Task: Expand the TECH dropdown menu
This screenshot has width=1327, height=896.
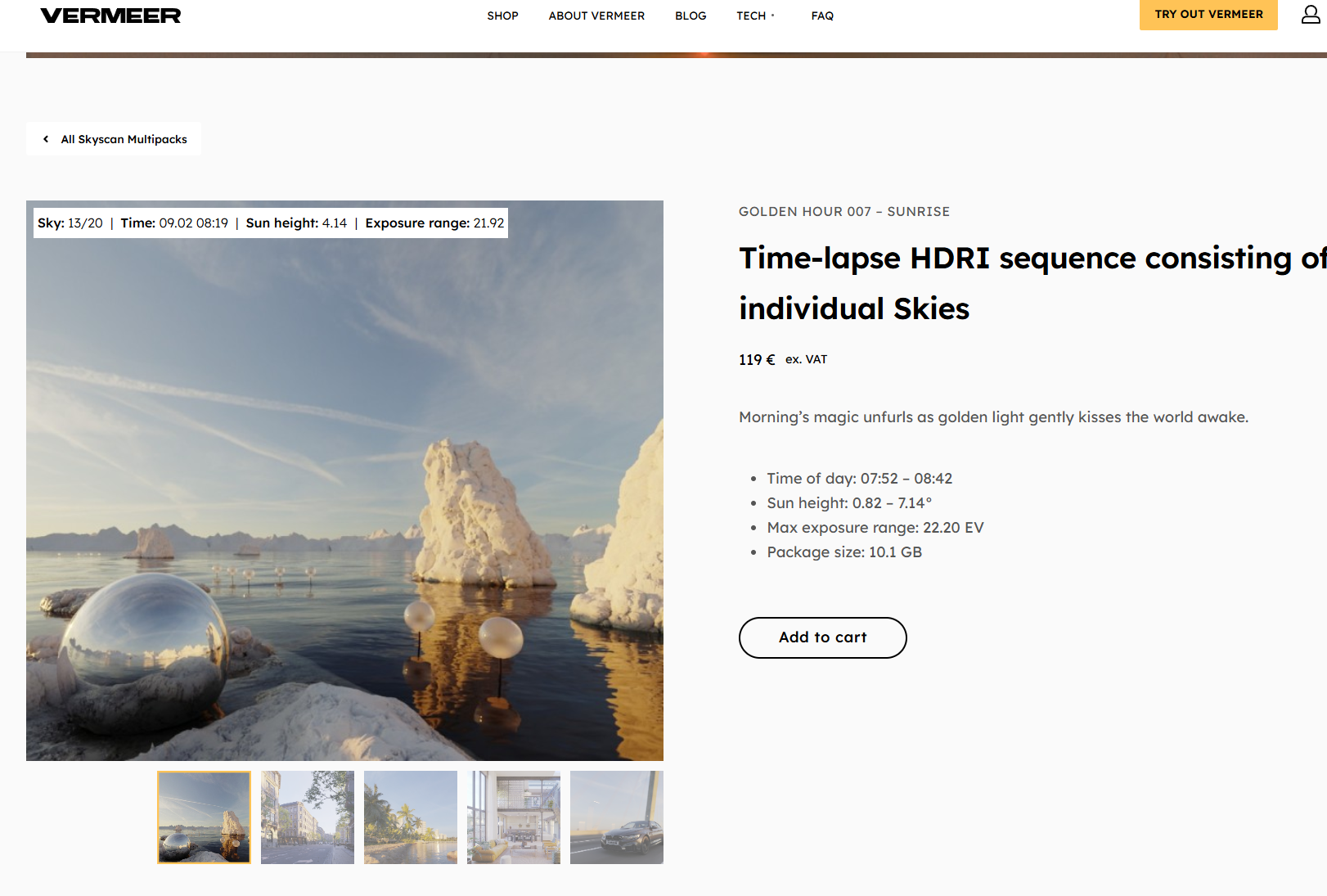Action: [x=754, y=16]
